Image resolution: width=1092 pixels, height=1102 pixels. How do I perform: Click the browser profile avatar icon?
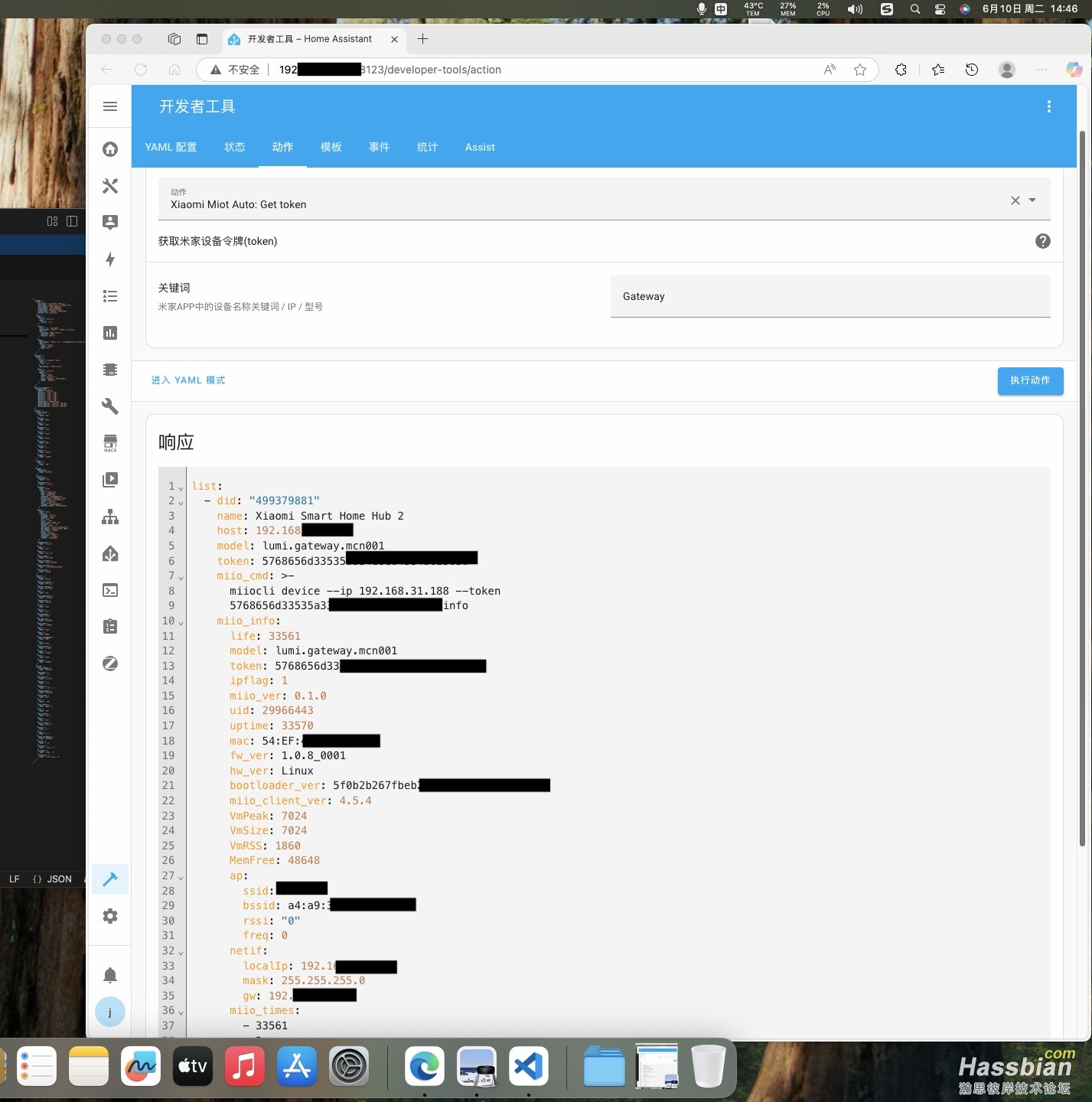point(1007,70)
